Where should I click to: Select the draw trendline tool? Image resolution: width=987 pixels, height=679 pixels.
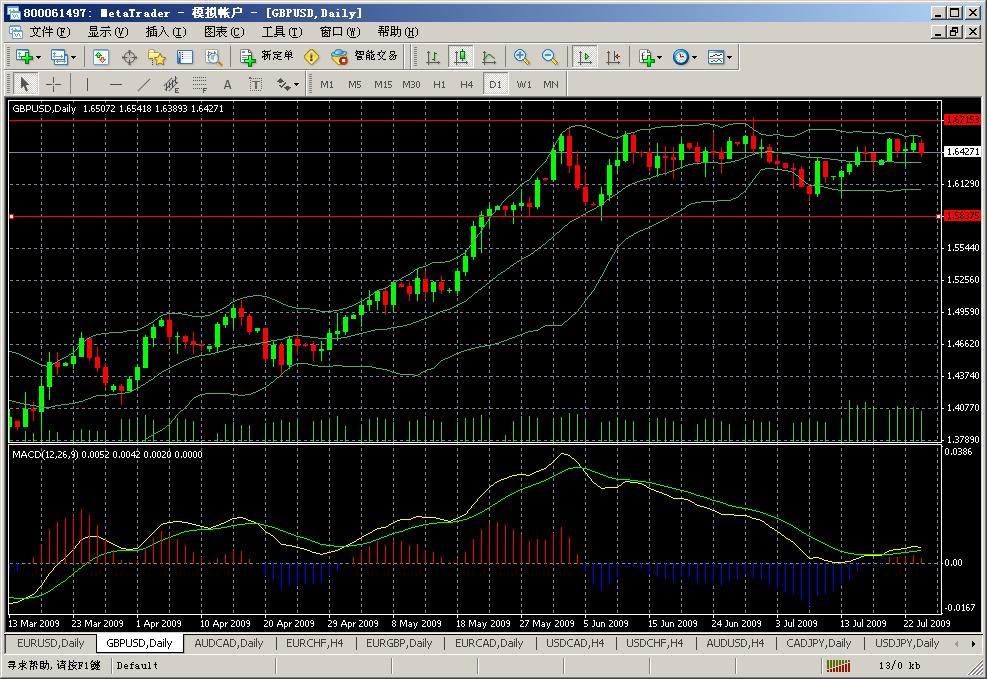(x=143, y=84)
